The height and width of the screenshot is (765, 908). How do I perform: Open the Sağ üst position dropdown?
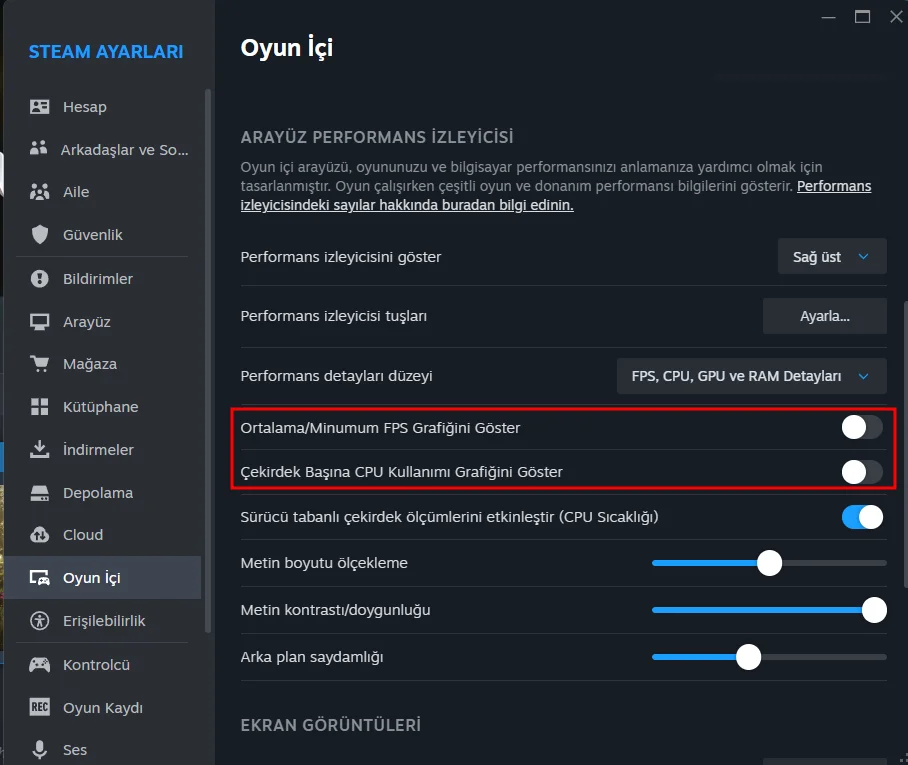click(x=832, y=257)
